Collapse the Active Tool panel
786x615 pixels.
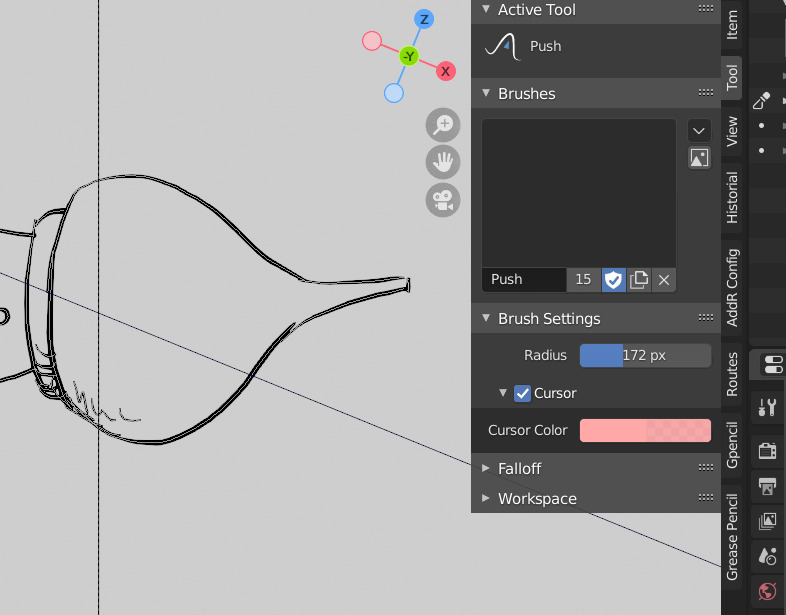pos(486,9)
